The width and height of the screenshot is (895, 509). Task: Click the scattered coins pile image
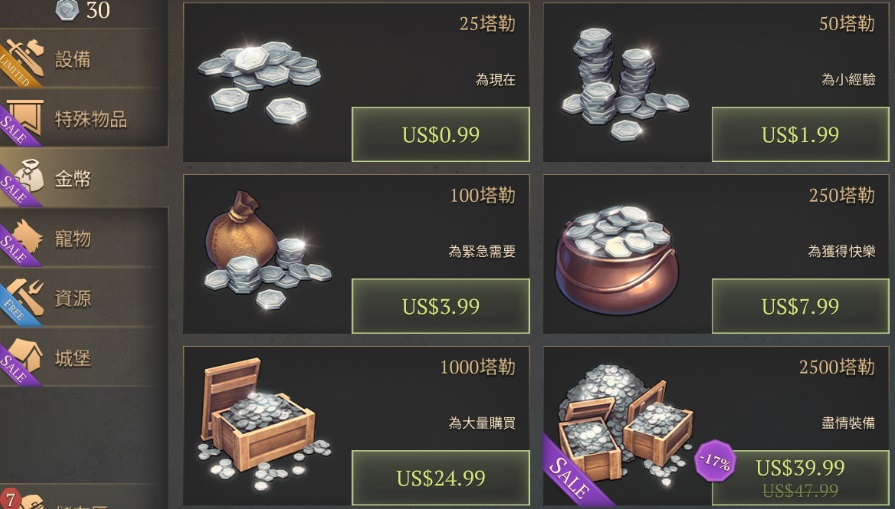[x=260, y=81]
